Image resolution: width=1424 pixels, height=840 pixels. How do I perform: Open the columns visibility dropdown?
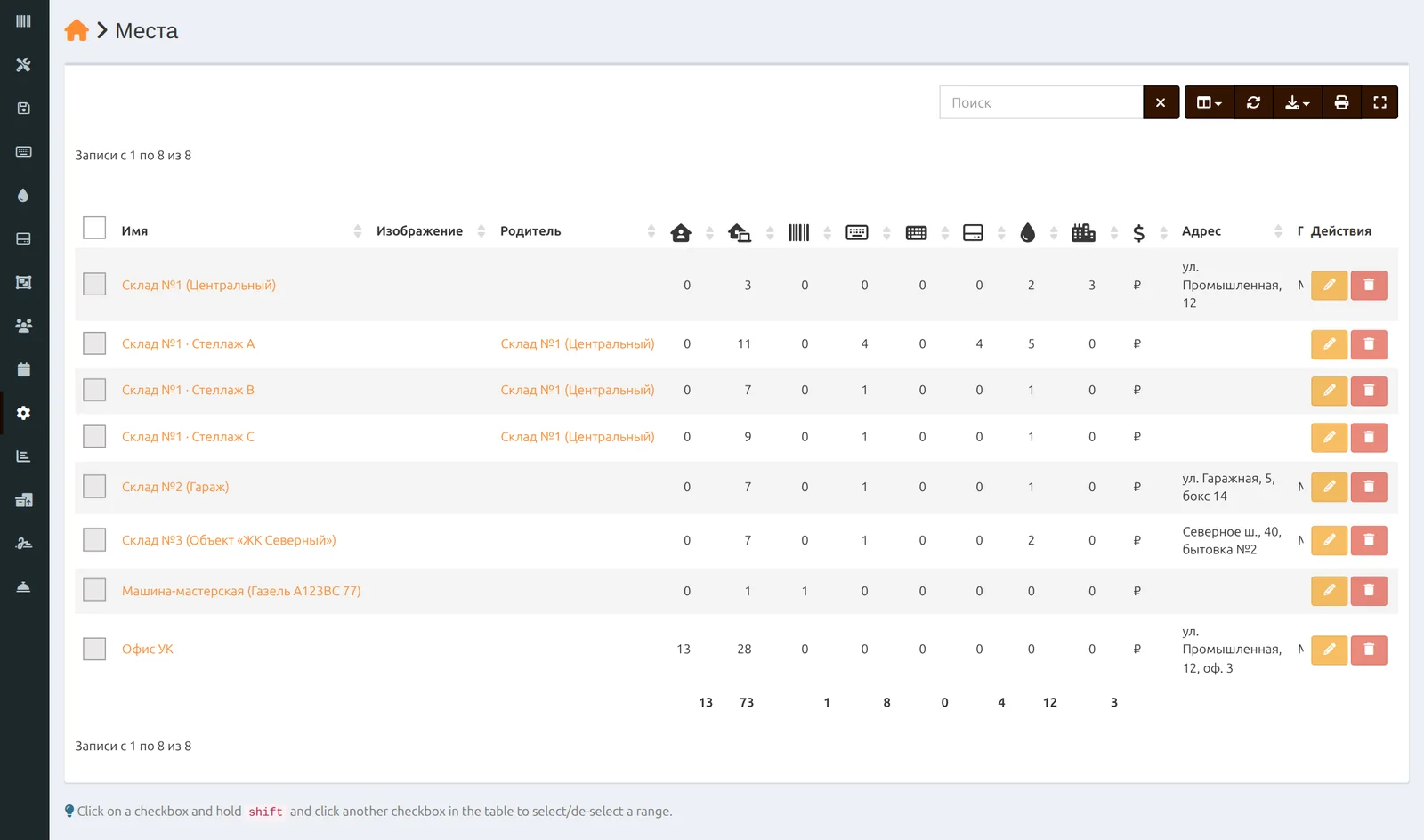click(x=1209, y=102)
